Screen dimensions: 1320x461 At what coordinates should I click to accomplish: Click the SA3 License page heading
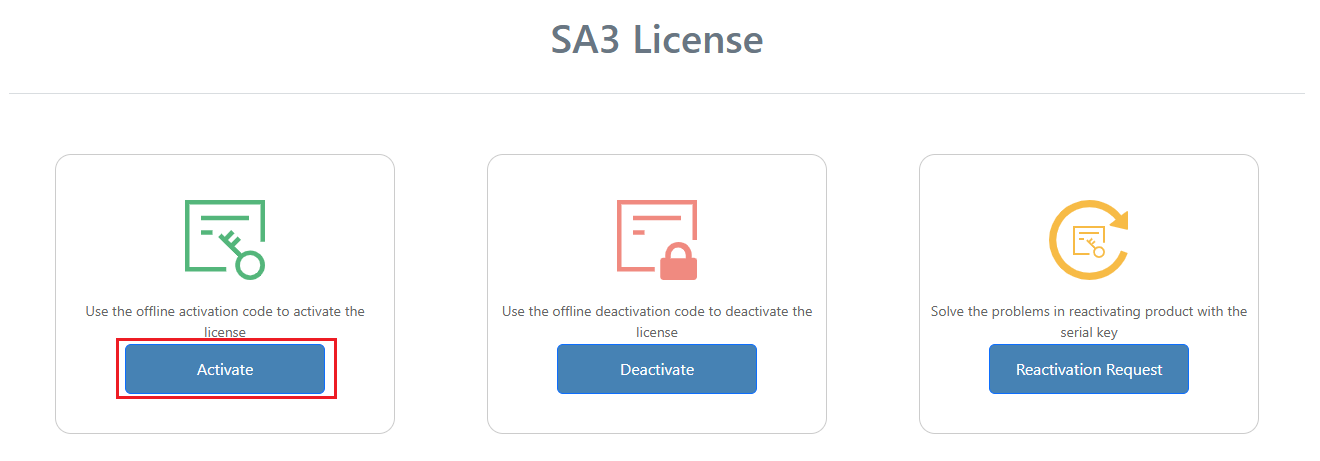point(656,40)
